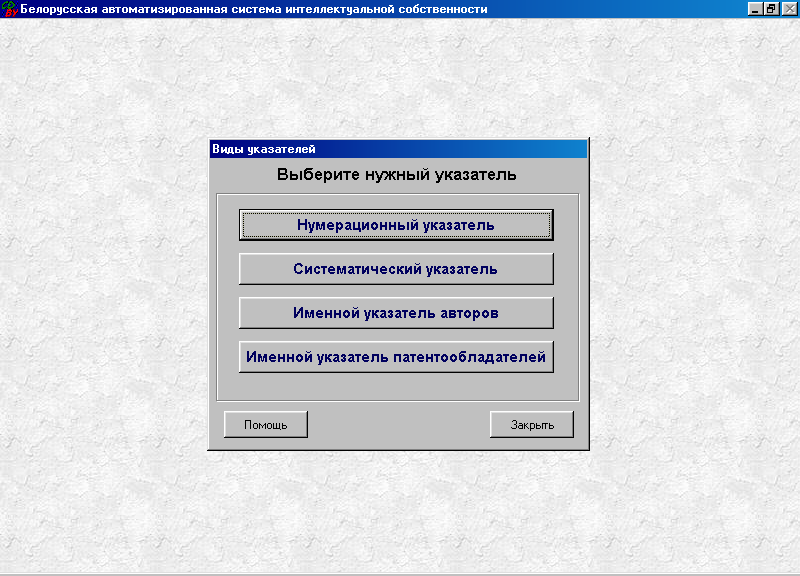Open the Нумерационный указатель index
This screenshot has width=800, height=576.
(x=396, y=225)
